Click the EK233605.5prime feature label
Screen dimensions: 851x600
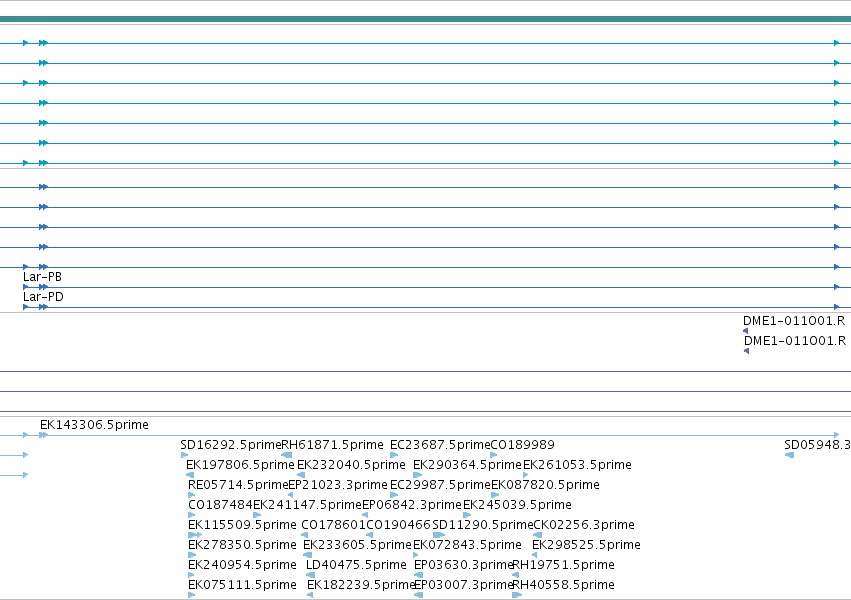coord(357,545)
